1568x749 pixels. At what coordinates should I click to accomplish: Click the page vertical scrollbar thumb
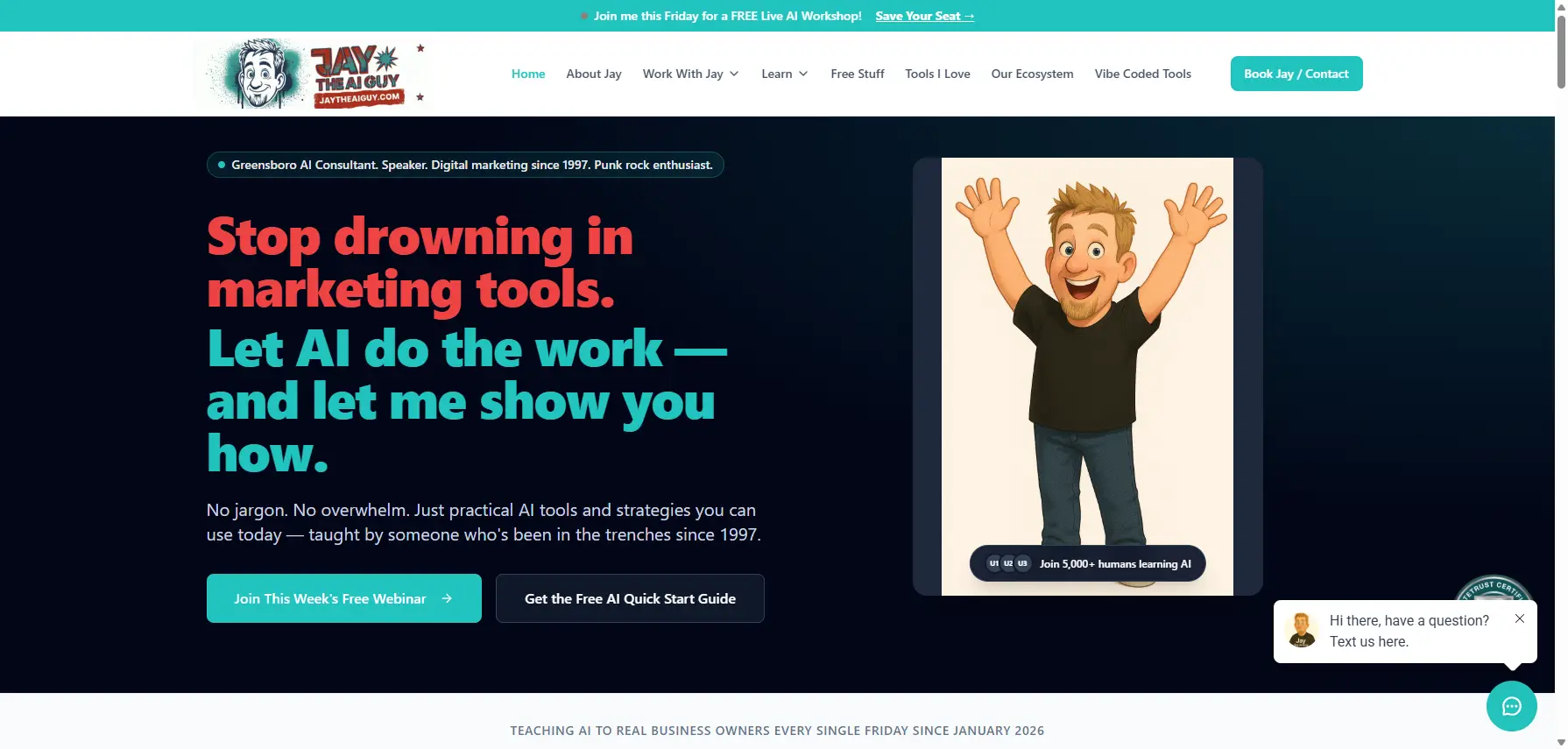tap(1561, 51)
